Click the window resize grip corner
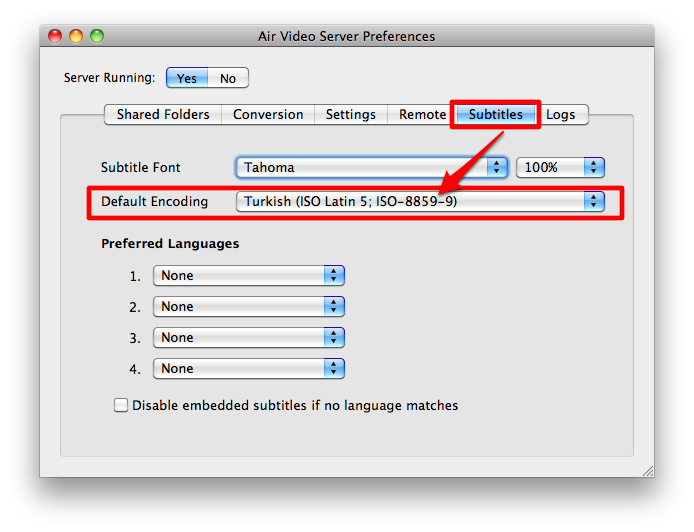The width and height of the screenshot is (694, 532). point(646,469)
